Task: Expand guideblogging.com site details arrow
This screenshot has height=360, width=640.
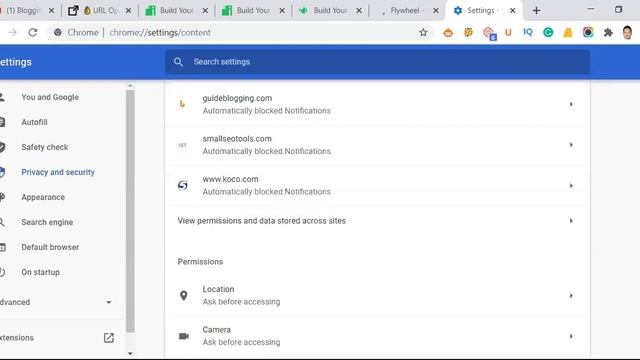Action: click(x=571, y=104)
